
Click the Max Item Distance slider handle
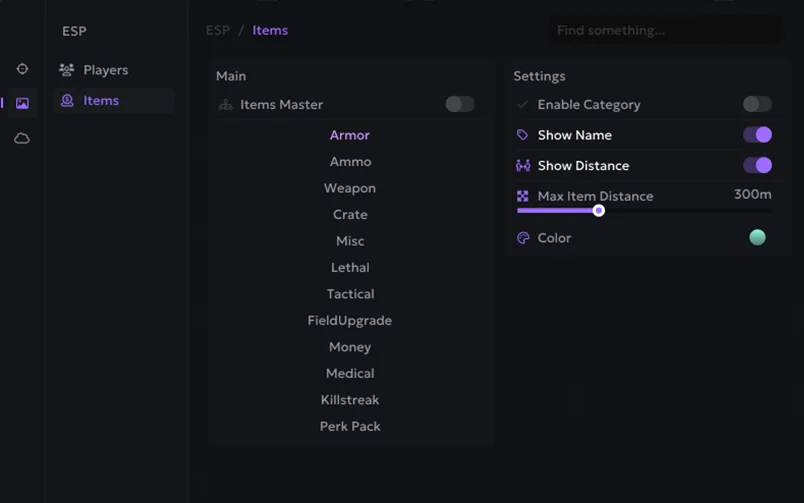(x=598, y=210)
